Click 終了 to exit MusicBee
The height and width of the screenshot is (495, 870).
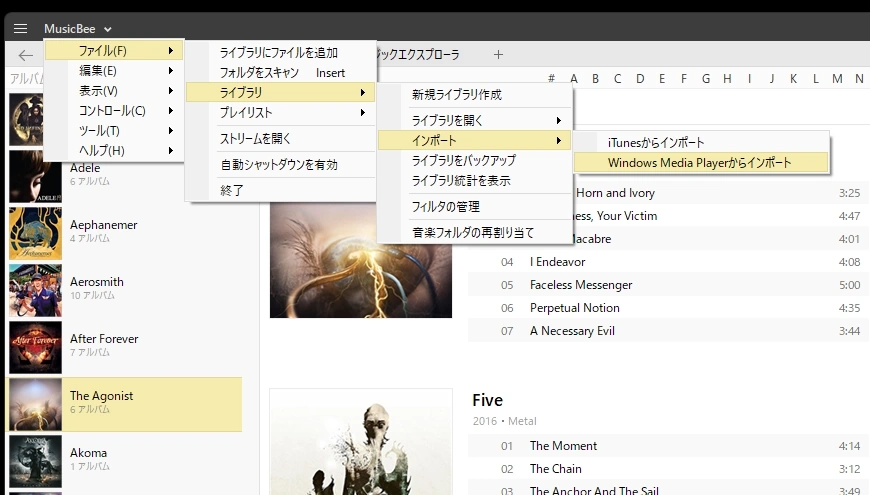click(232, 190)
